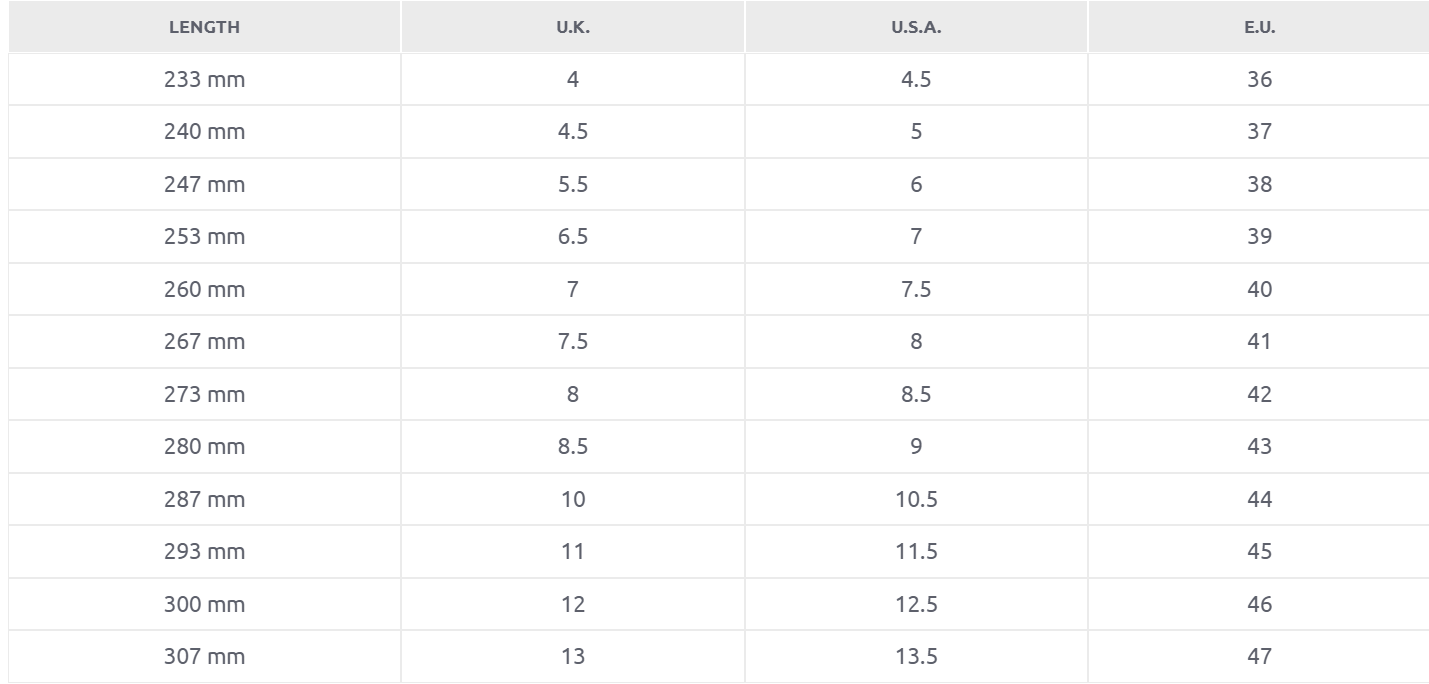Select U.K. size 11 cell
This screenshot has height=684, width=1429.
573,552
